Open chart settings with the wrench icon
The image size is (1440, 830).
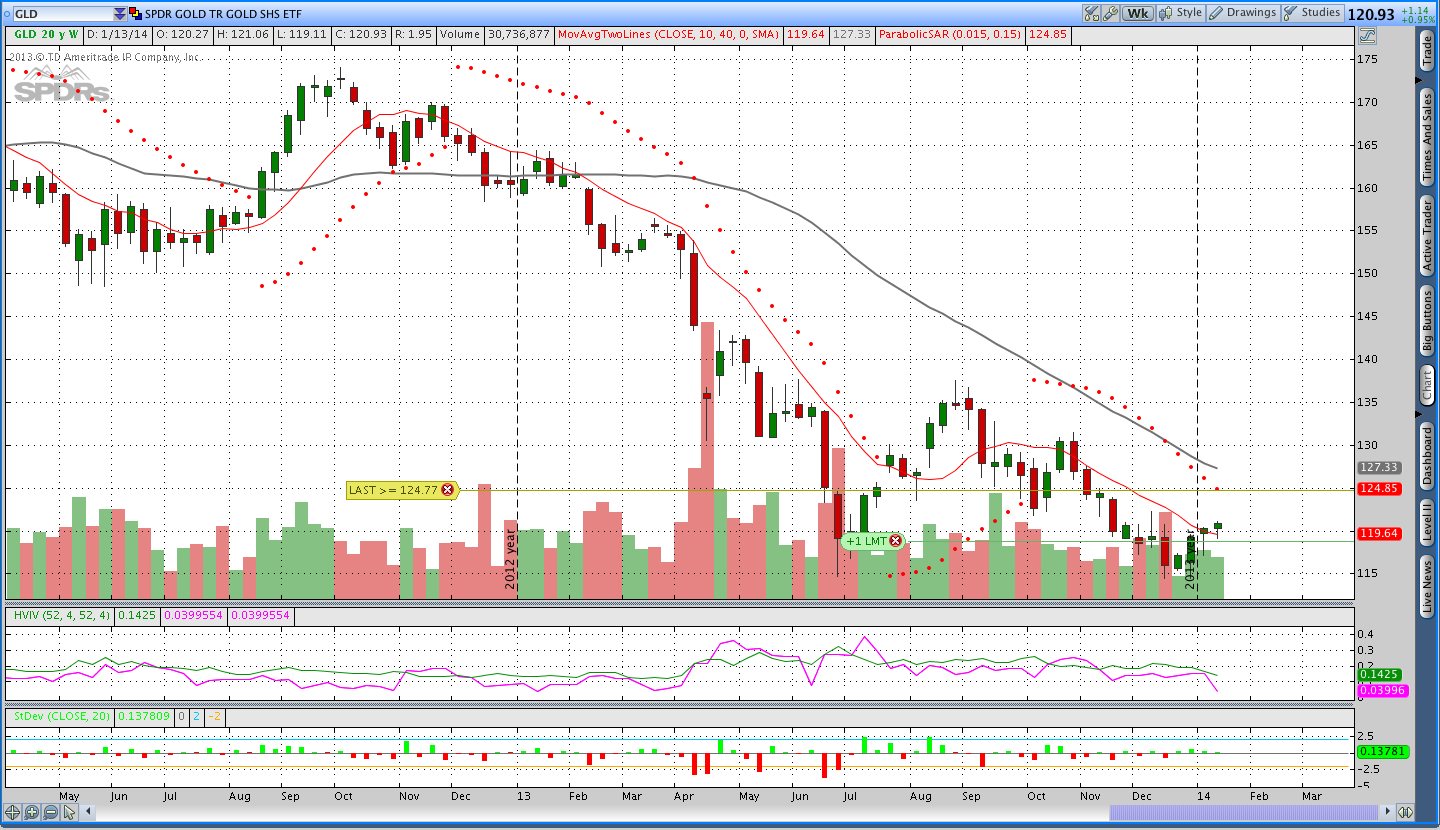[1110, 13]
